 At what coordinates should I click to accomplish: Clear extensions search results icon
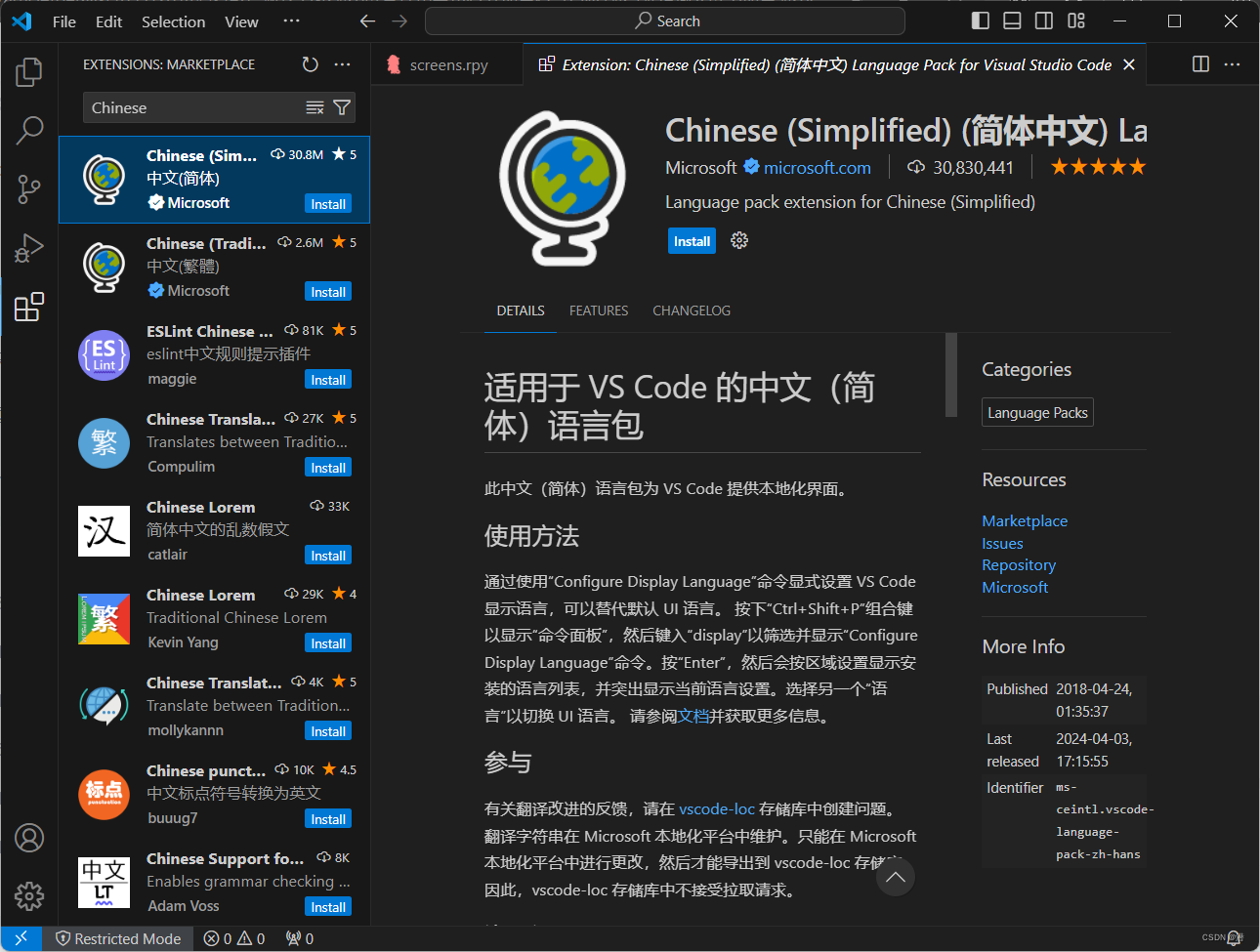click(315, 107)
